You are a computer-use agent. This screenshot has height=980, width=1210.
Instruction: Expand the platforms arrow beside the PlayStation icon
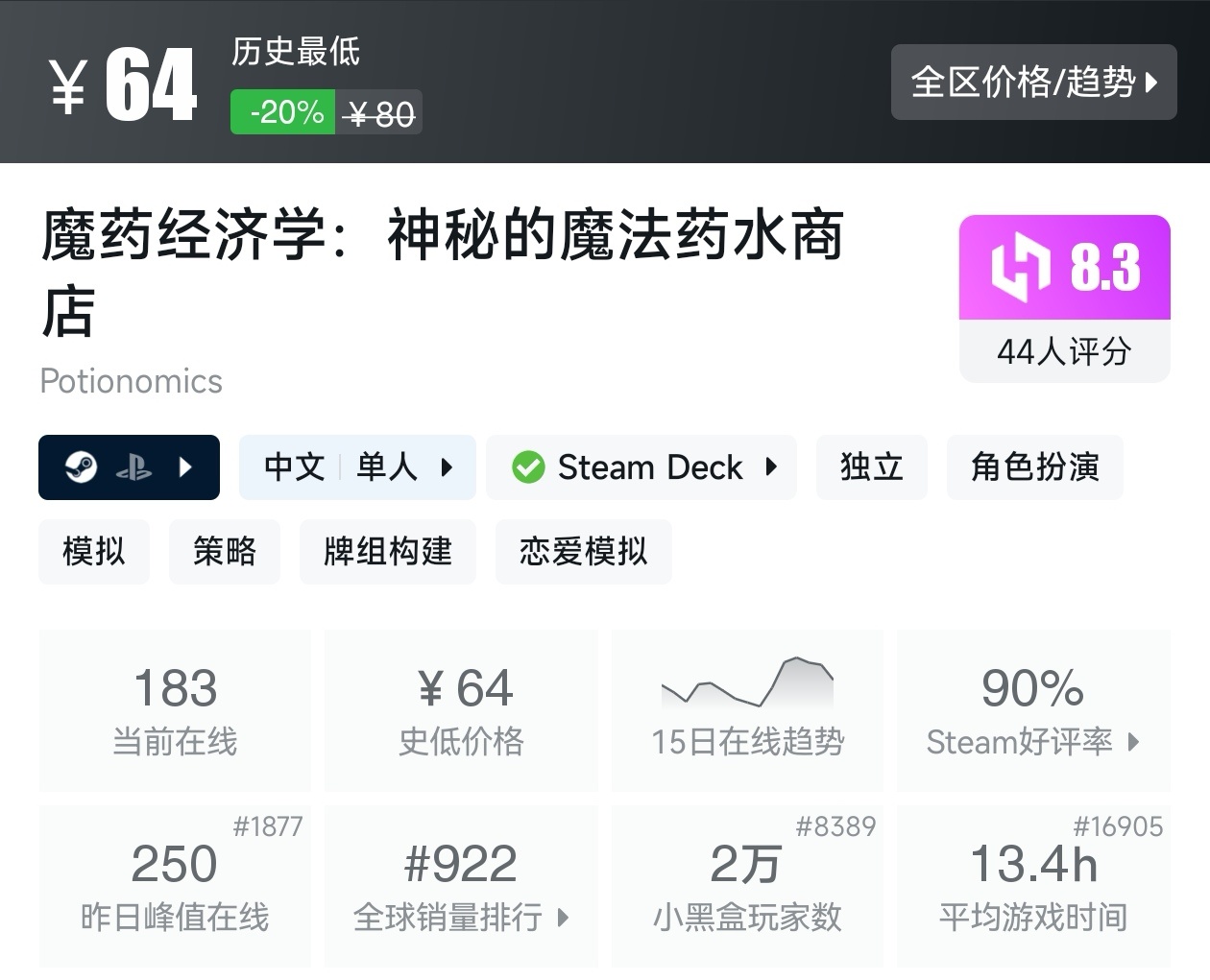click(x=185, y=467)
